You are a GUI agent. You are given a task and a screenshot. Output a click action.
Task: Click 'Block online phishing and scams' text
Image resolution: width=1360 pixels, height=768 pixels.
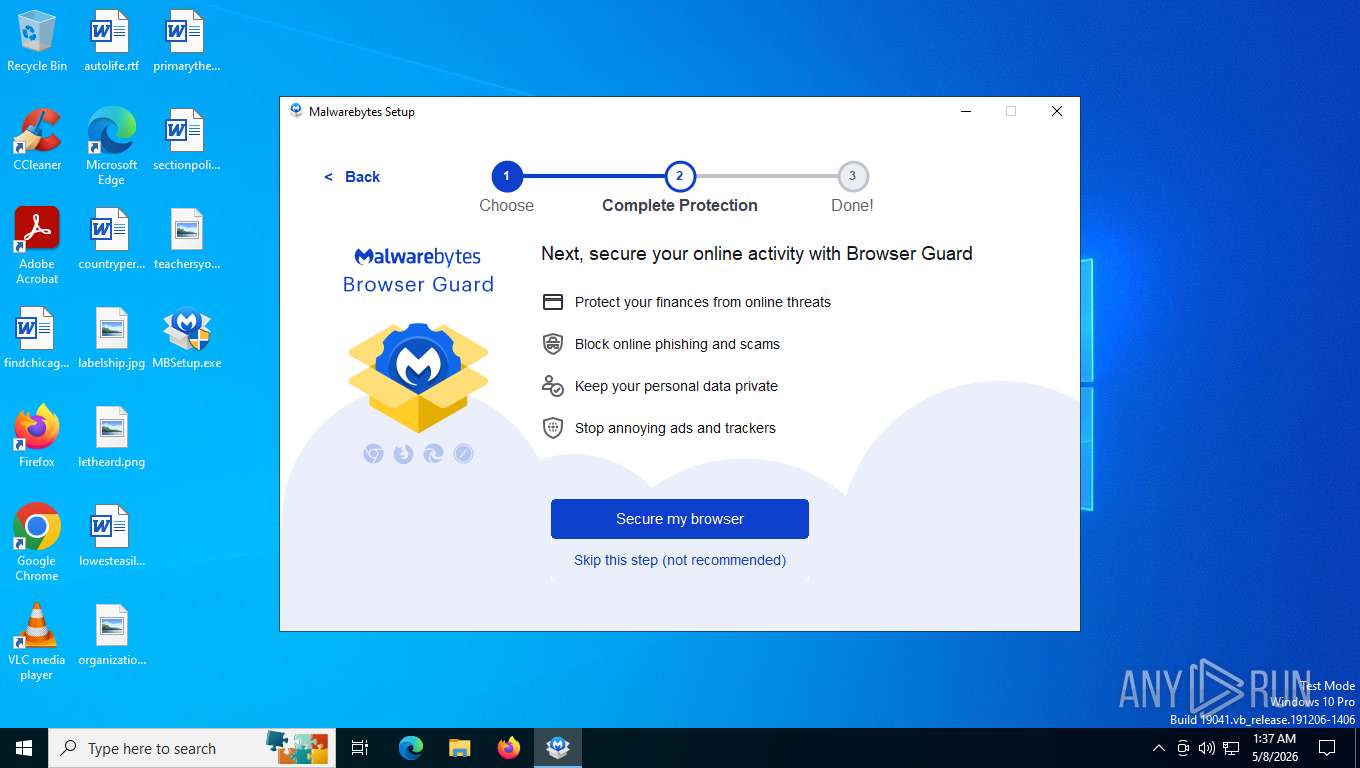(x=677, y=344)
